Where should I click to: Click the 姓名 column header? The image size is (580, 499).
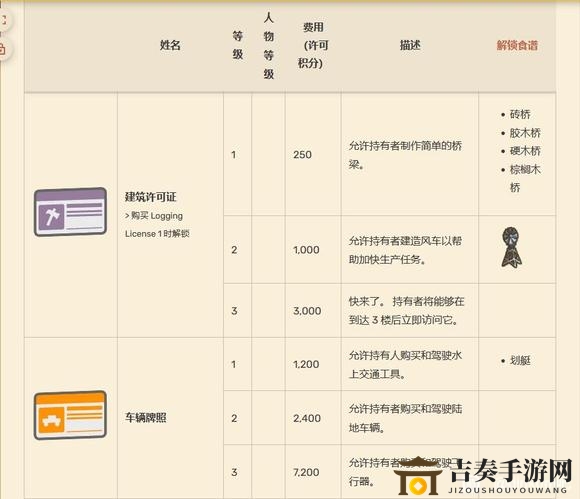[x=170, y=45]
